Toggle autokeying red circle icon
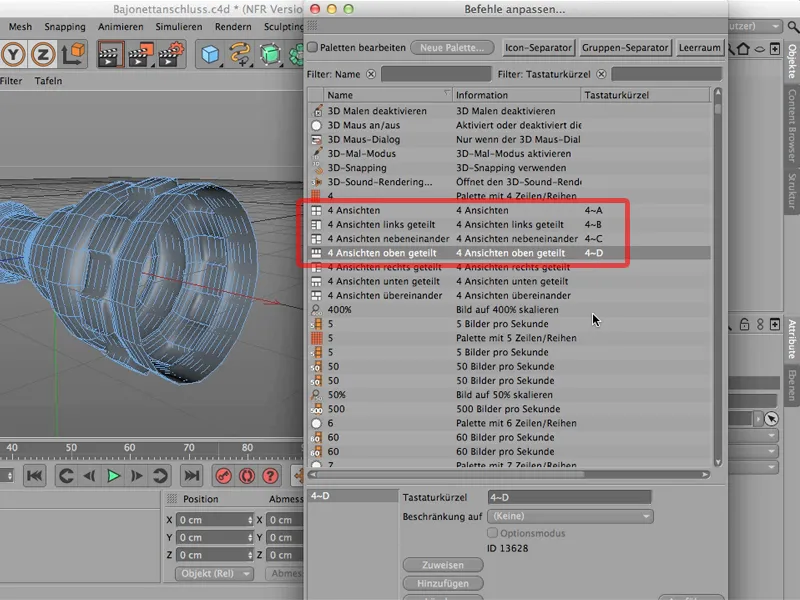The width and height of the screenshot is (800, 600). point(247,476)
